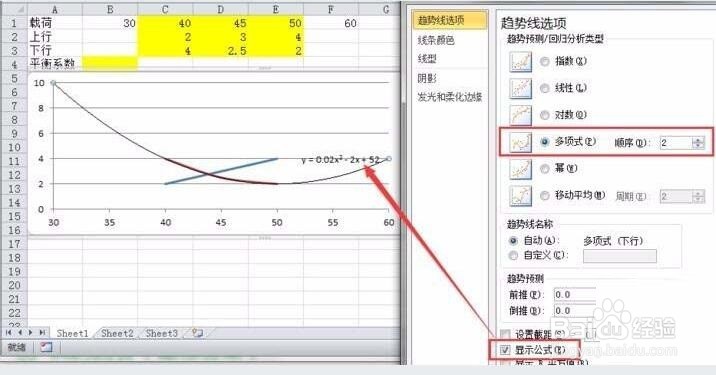Click the macro record icon in status bar
The height and width of the screenshot is (375, 716).
coord(46,348)
